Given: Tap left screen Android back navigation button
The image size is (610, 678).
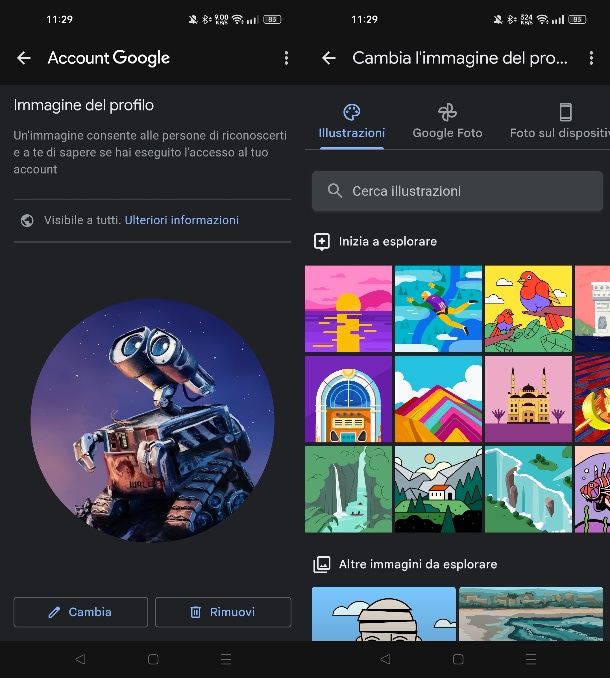Looking at the screenshot, I should tap(80, 659).
